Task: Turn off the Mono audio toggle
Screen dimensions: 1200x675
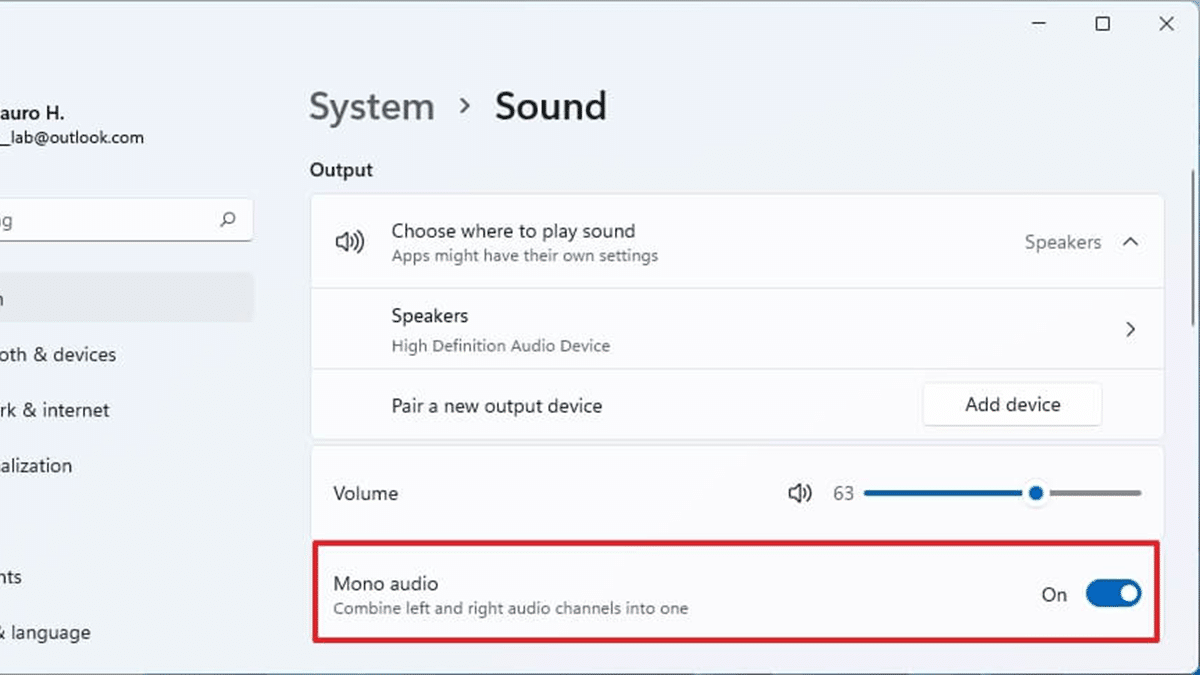Action: coord(1113,594)
